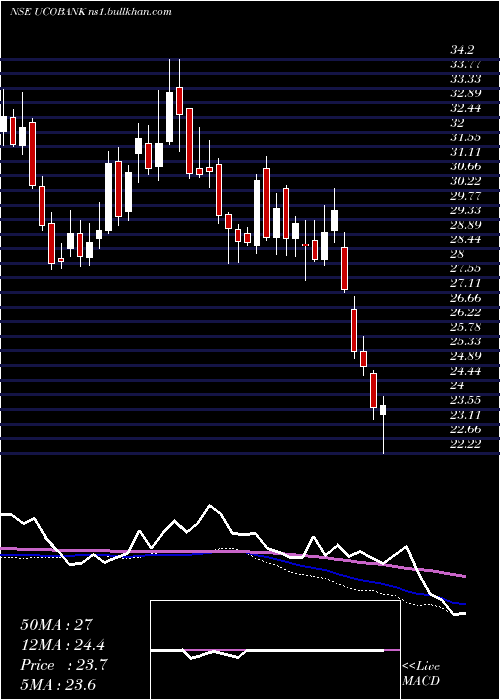Click the 23.11 price label
The height and width of the screenshot is (700, 500).
point(465,415)
